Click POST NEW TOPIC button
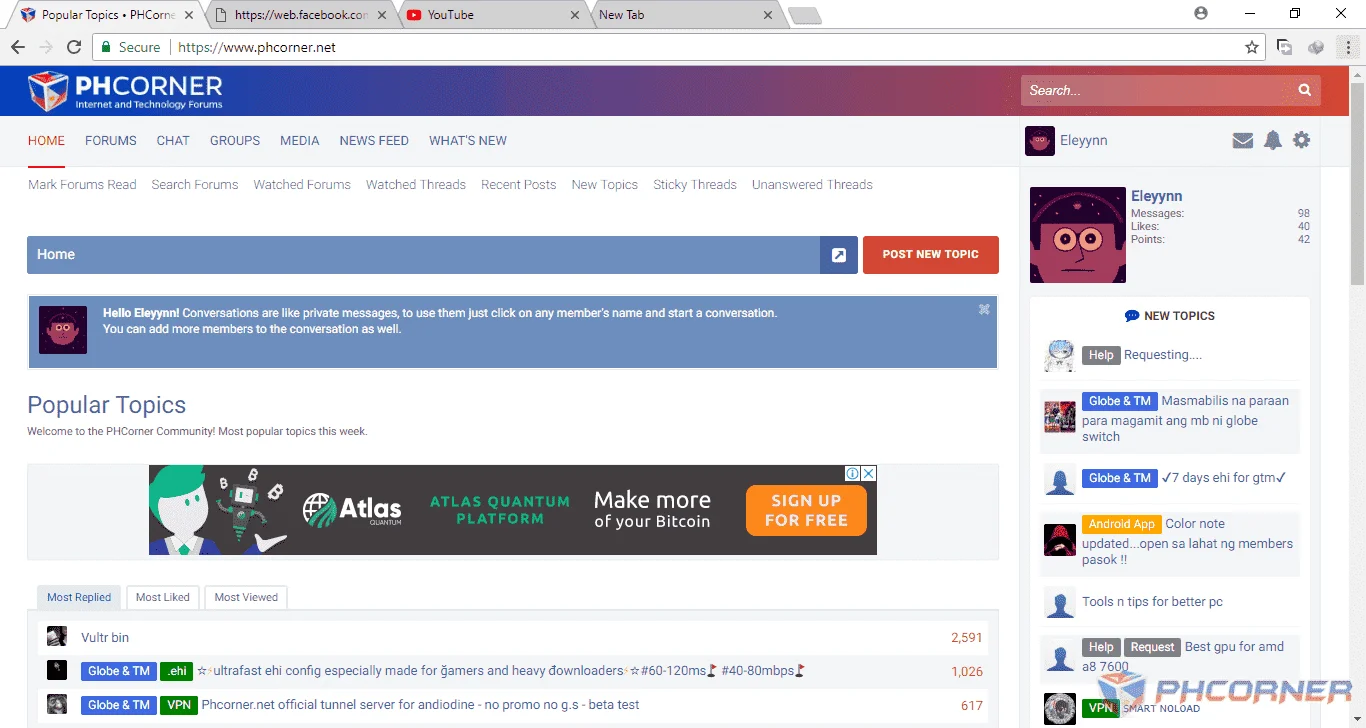The height and width of the screenshot is (728, 1366). pos(931,255)
